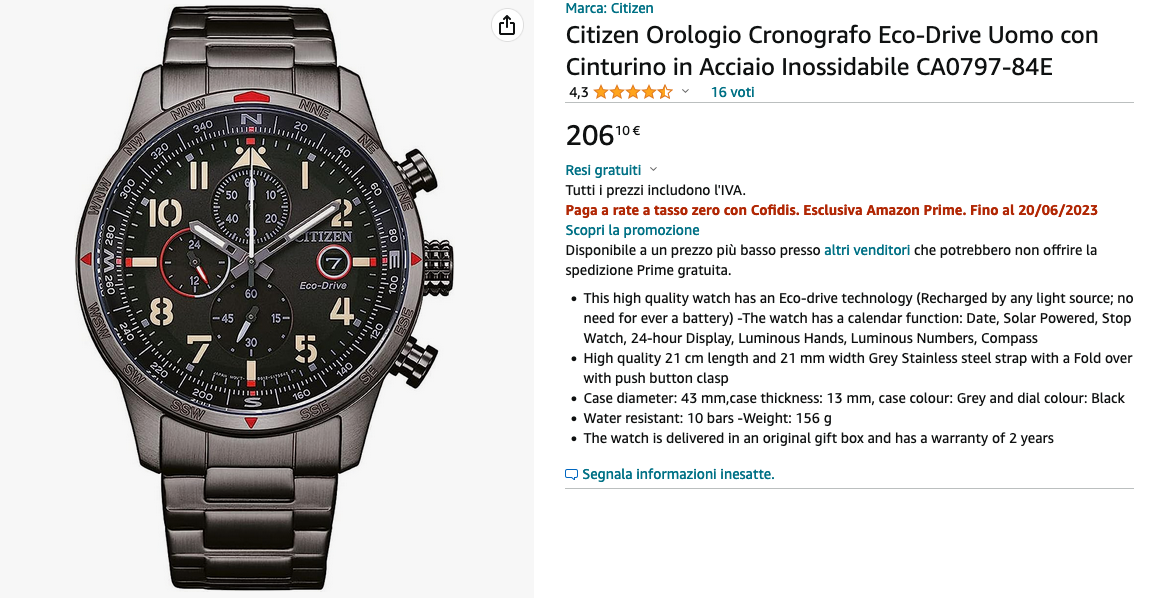Click the gift box warranty bullet
This screenshot has width=1161, height=601.
pyautogui.click(x=818, y=438)
